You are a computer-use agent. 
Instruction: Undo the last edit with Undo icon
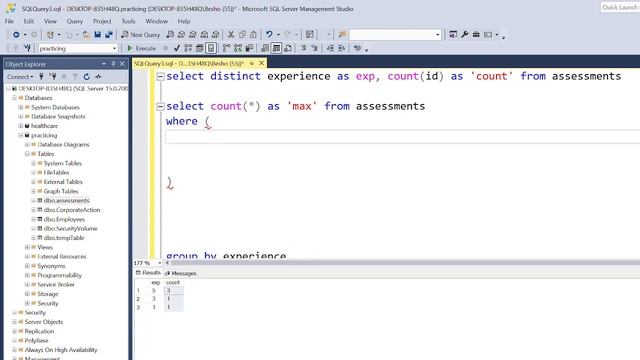(269, 35)
